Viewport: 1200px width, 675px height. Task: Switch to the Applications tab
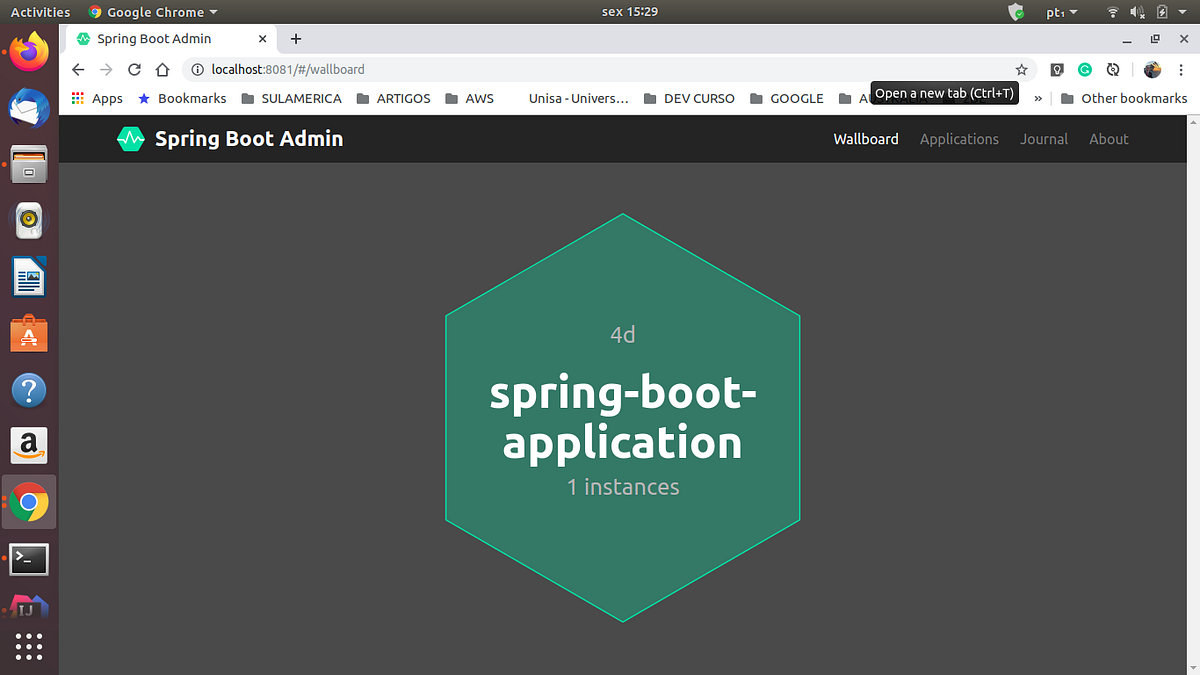click(x=958, y=139)
